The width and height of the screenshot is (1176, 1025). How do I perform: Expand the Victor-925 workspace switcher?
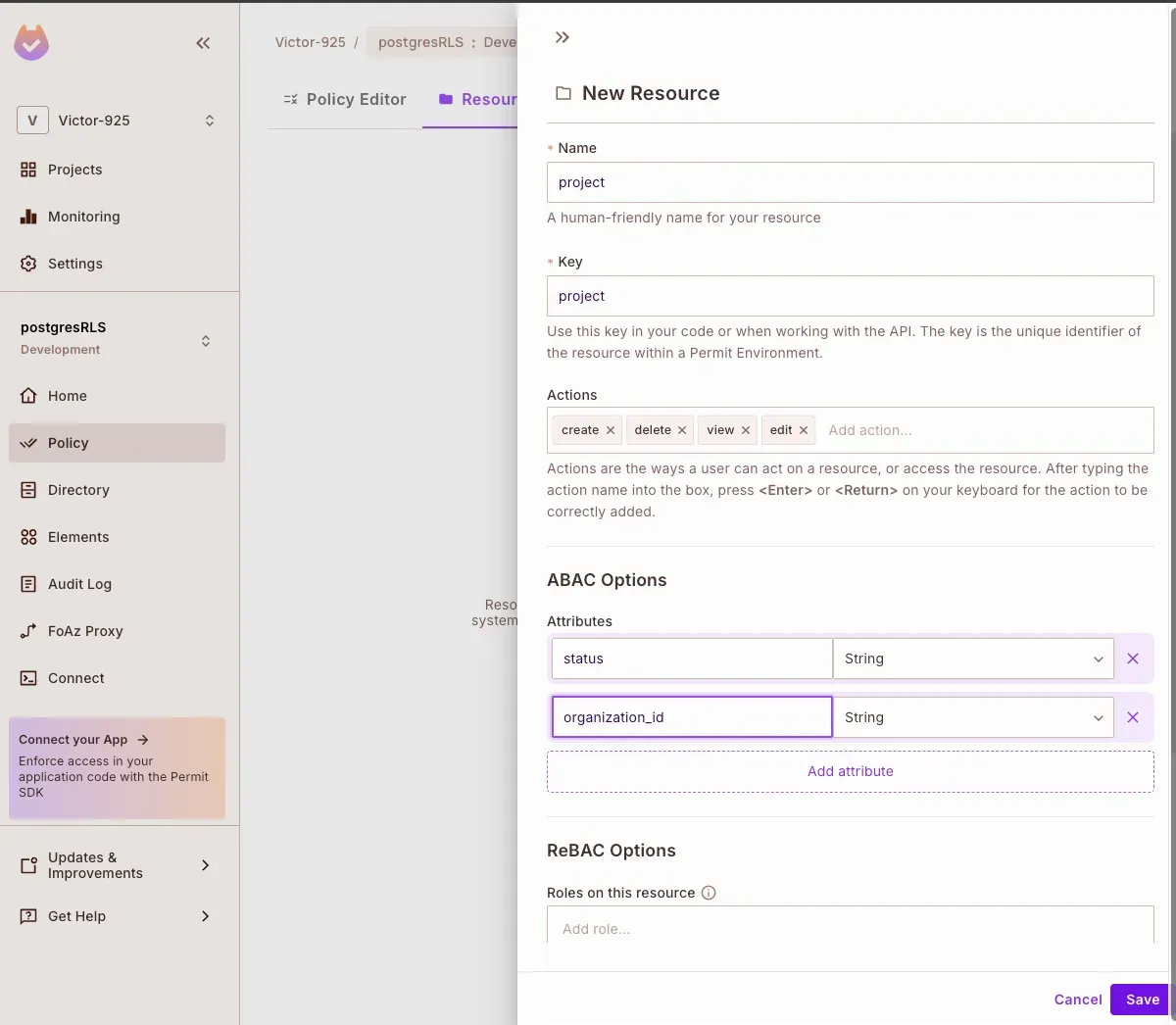coord(118,121)
